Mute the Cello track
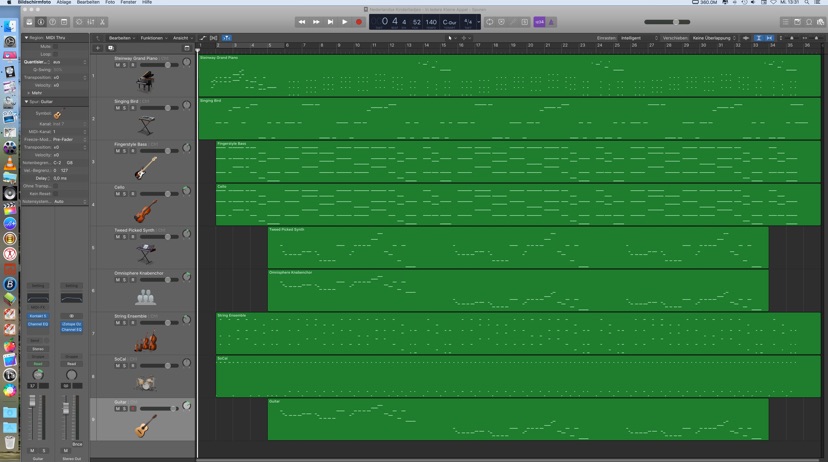This screenshot has height=462, width=828. click(117, 194)
